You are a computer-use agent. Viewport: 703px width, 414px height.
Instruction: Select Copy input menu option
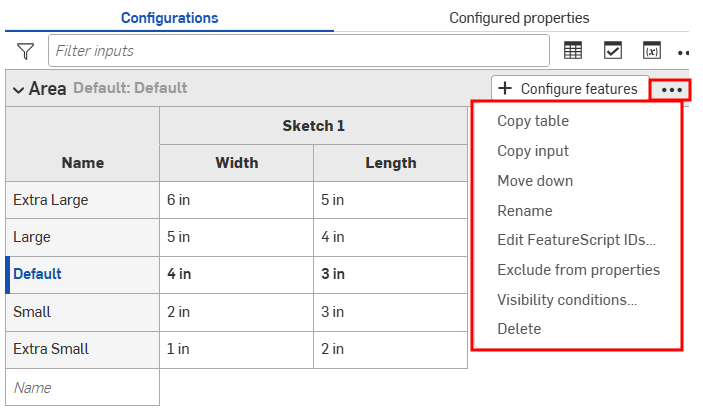tap(532, 151)
